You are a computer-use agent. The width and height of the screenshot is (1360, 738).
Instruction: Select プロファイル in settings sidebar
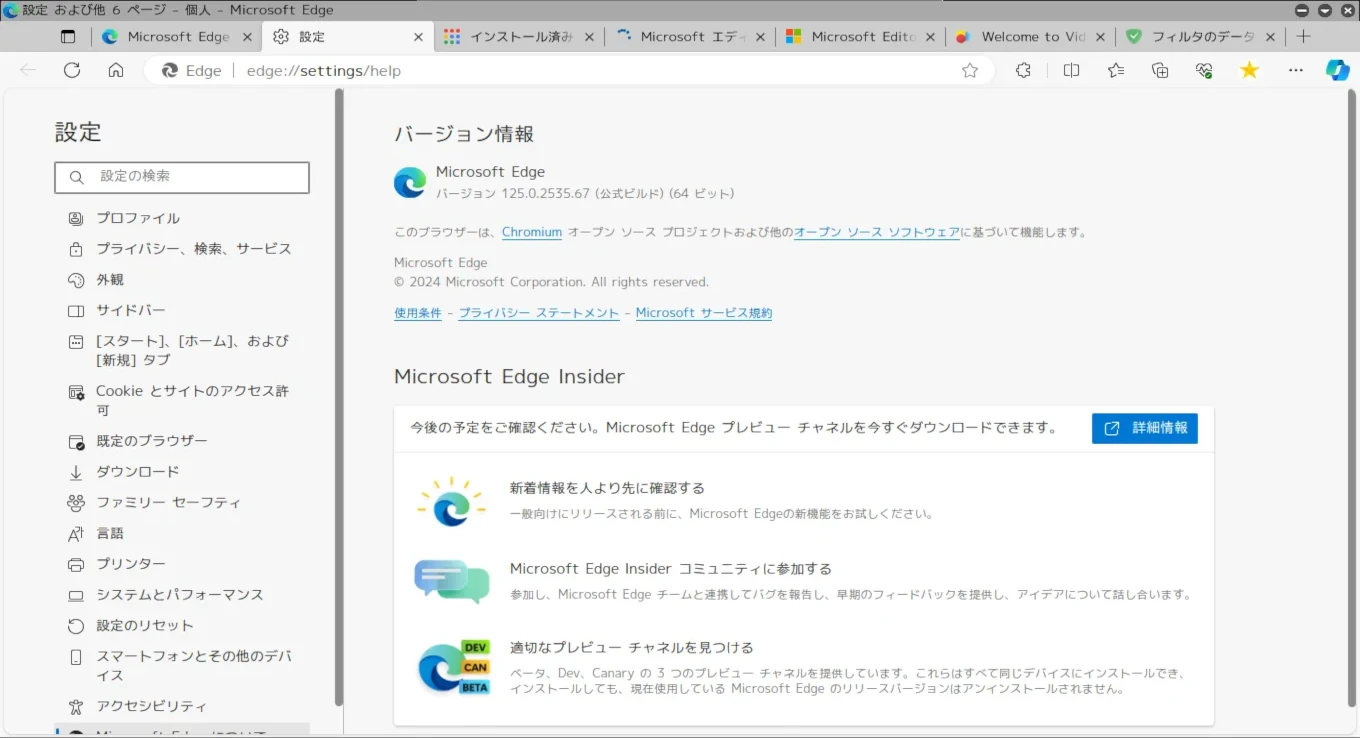pyautogui.click(x=138, y=218)
